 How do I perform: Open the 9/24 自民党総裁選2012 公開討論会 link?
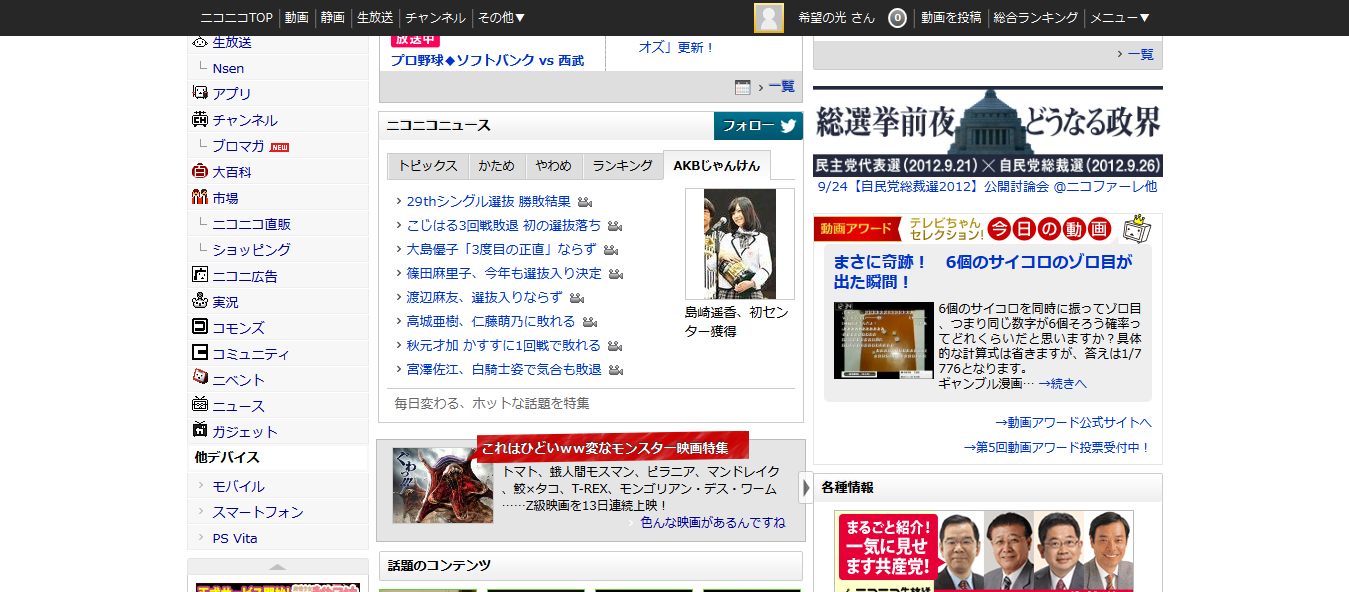tap(987, 186)
